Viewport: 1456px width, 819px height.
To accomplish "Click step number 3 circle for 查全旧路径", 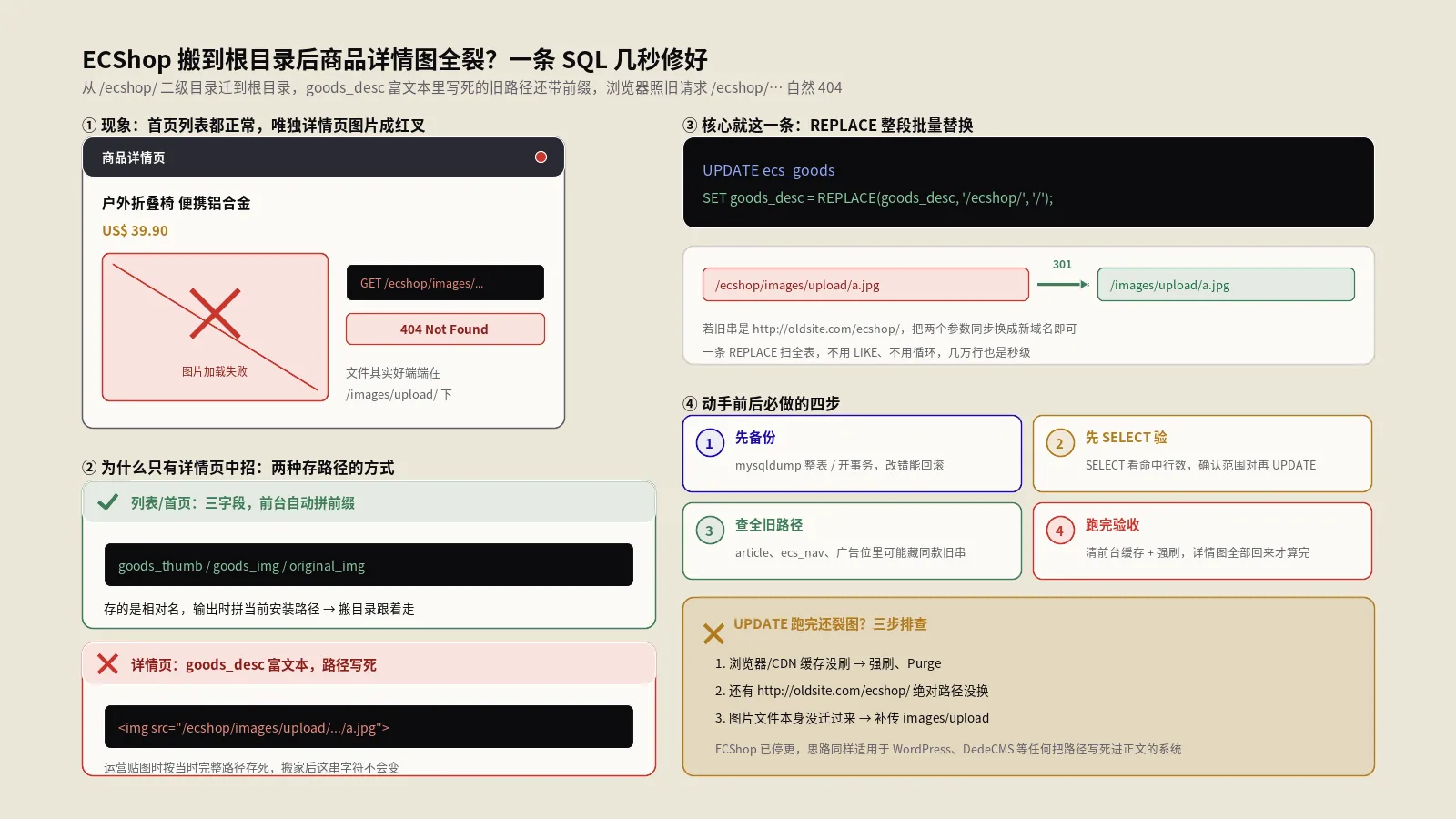I will [x=710, y=531].
